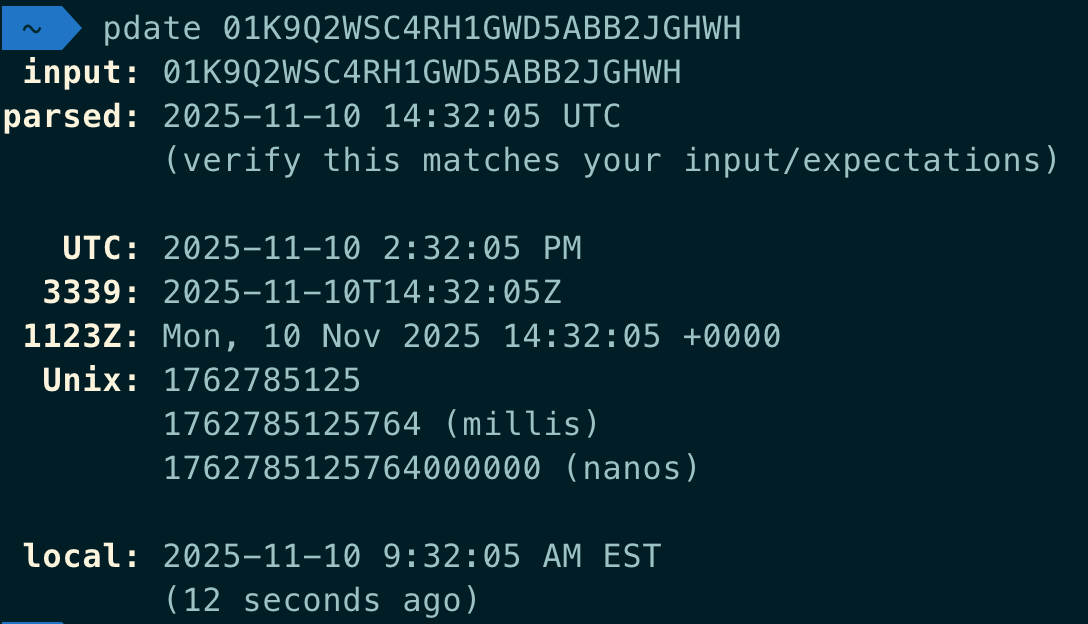
Task: Click the blue tilde prompt badge
Action: coord(36,29)
